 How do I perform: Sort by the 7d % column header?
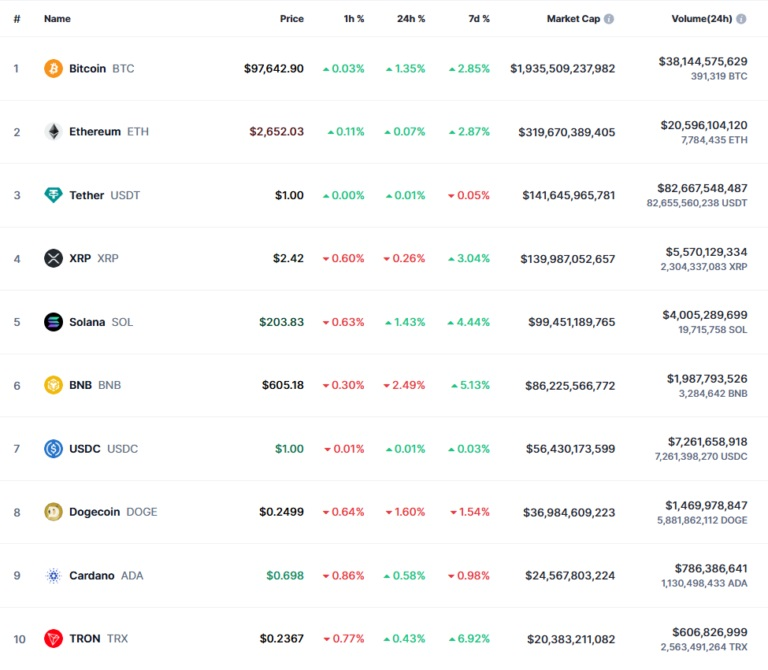pos(479,19)
